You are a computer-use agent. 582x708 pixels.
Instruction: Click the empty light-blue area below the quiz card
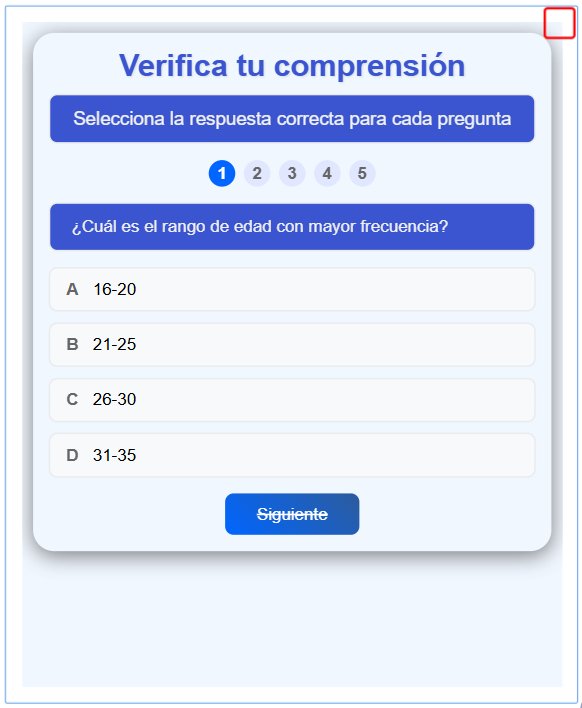292,623
